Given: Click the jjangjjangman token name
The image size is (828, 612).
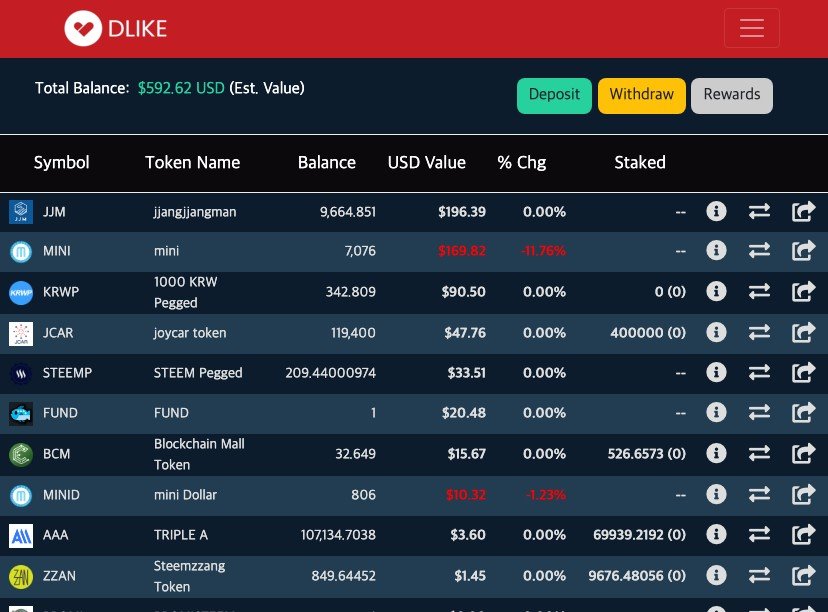Looking at the screenshot, I should coord(195,212).
